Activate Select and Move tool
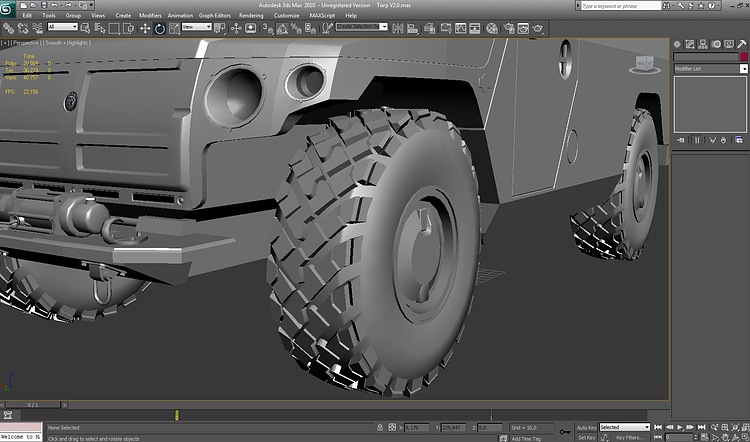Image resolution: width=750 pixels, height=442 pixels. [145, 29]
